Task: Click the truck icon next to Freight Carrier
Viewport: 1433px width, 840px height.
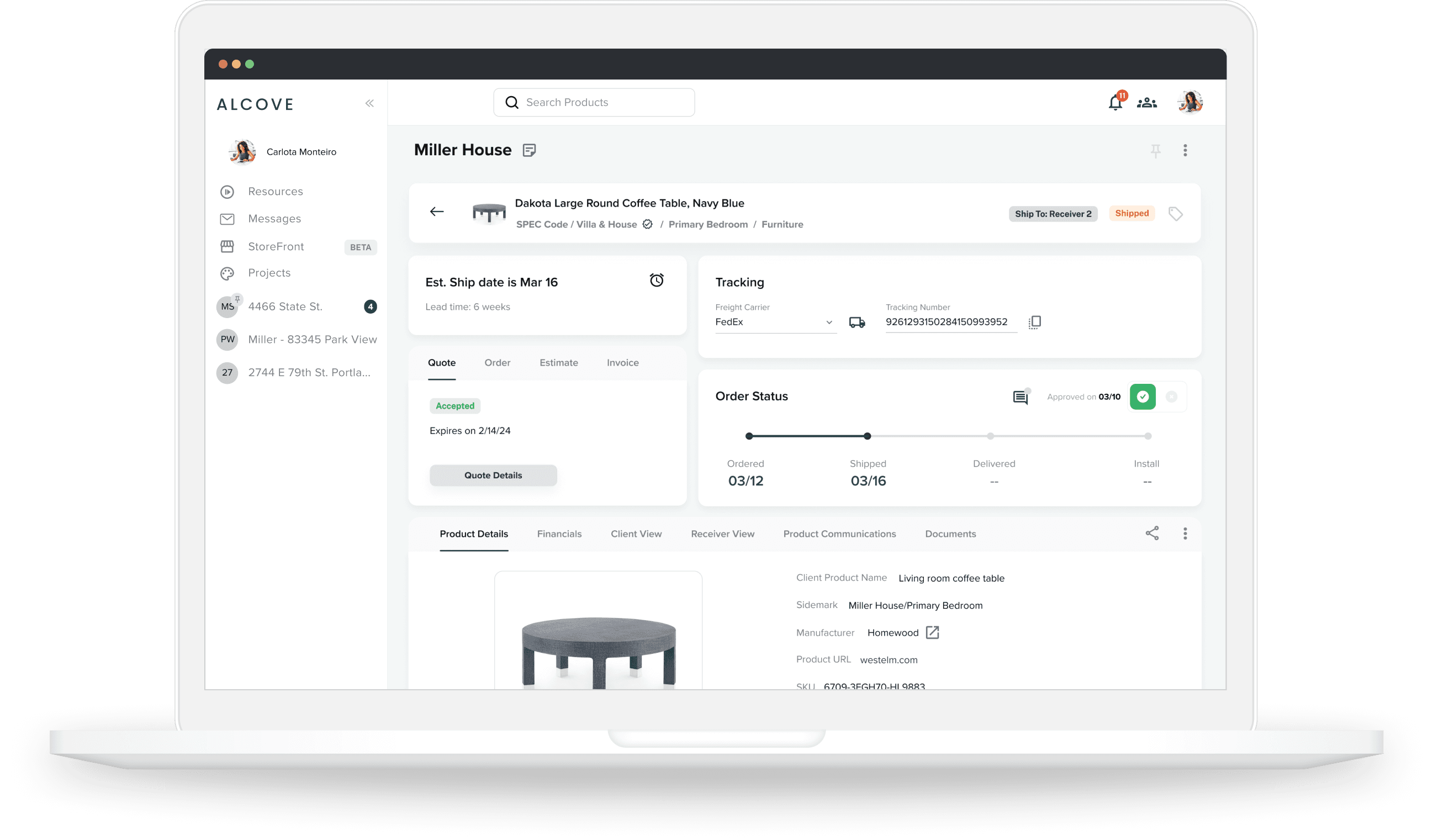Action: tap(857, 322)
